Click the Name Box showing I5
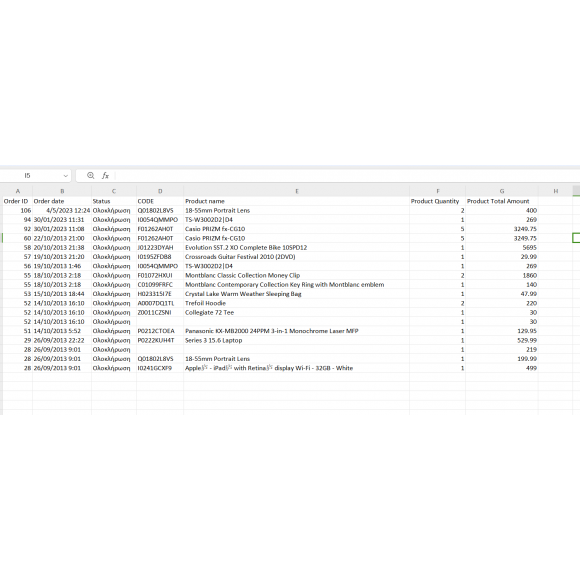 pyautogui.click(x=28, y=176)
